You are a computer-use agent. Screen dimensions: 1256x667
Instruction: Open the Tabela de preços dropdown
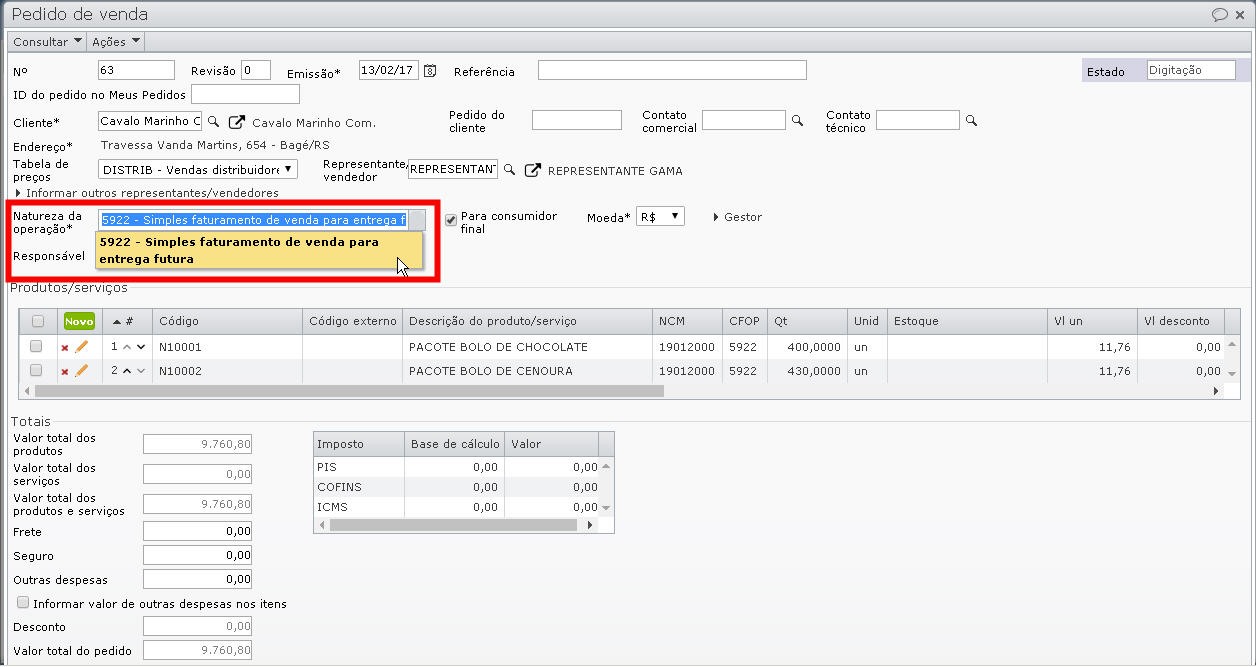click(198, 170)
